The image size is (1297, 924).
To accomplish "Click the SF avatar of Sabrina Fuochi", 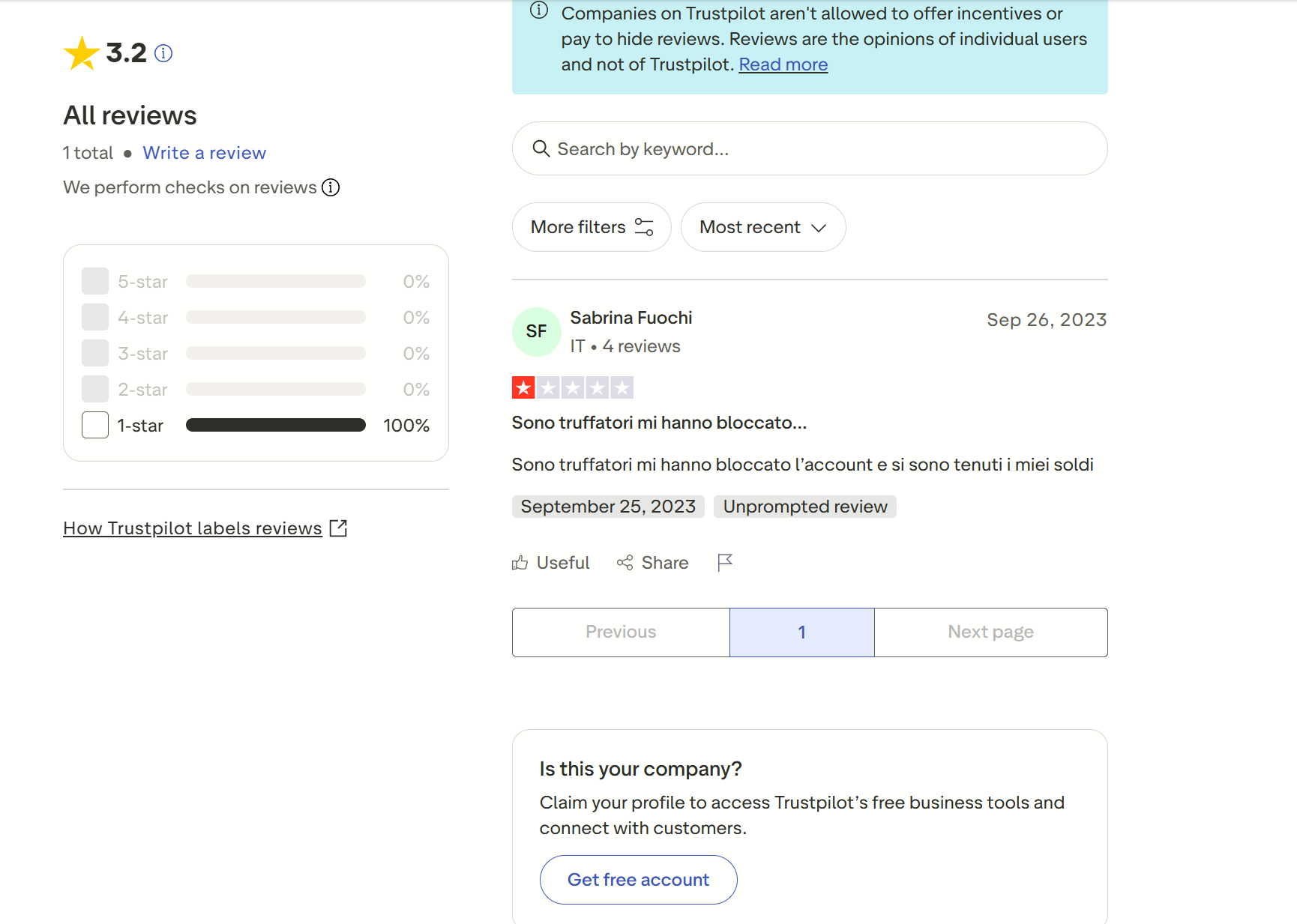I will coord(537,331).
